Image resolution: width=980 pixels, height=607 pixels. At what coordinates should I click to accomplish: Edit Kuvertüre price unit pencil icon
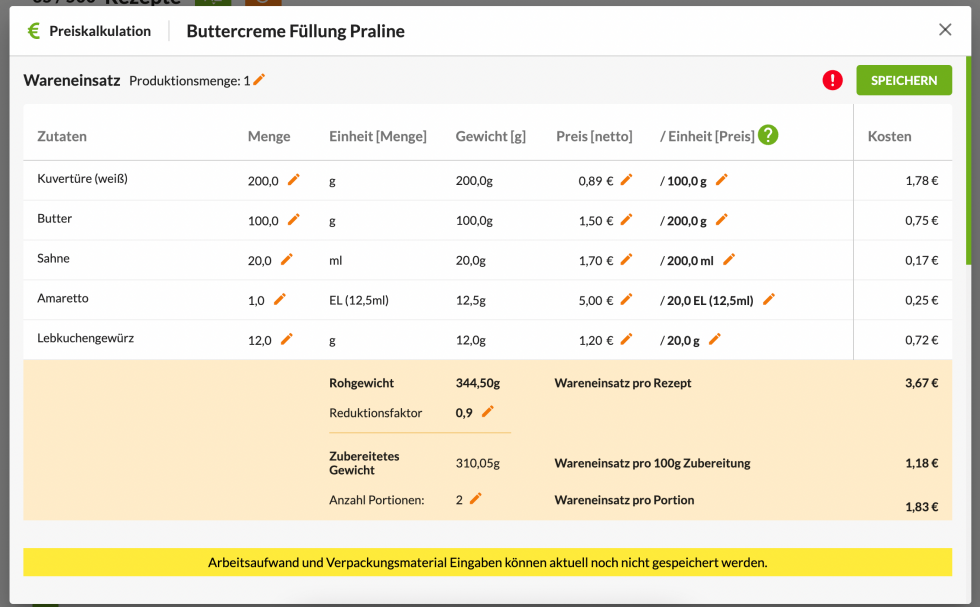721,180
